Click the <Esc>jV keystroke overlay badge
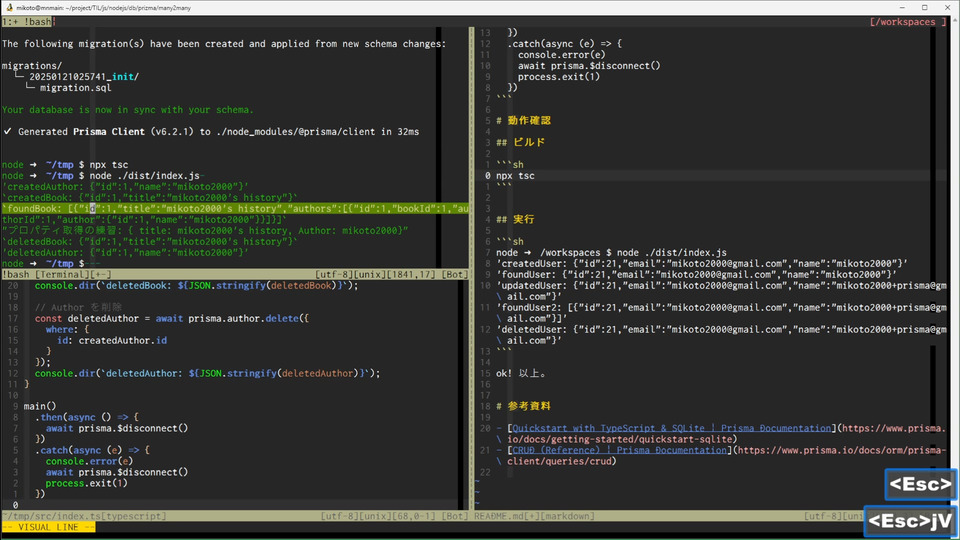Viewport: 960px width, 540px height. point(910,520)
